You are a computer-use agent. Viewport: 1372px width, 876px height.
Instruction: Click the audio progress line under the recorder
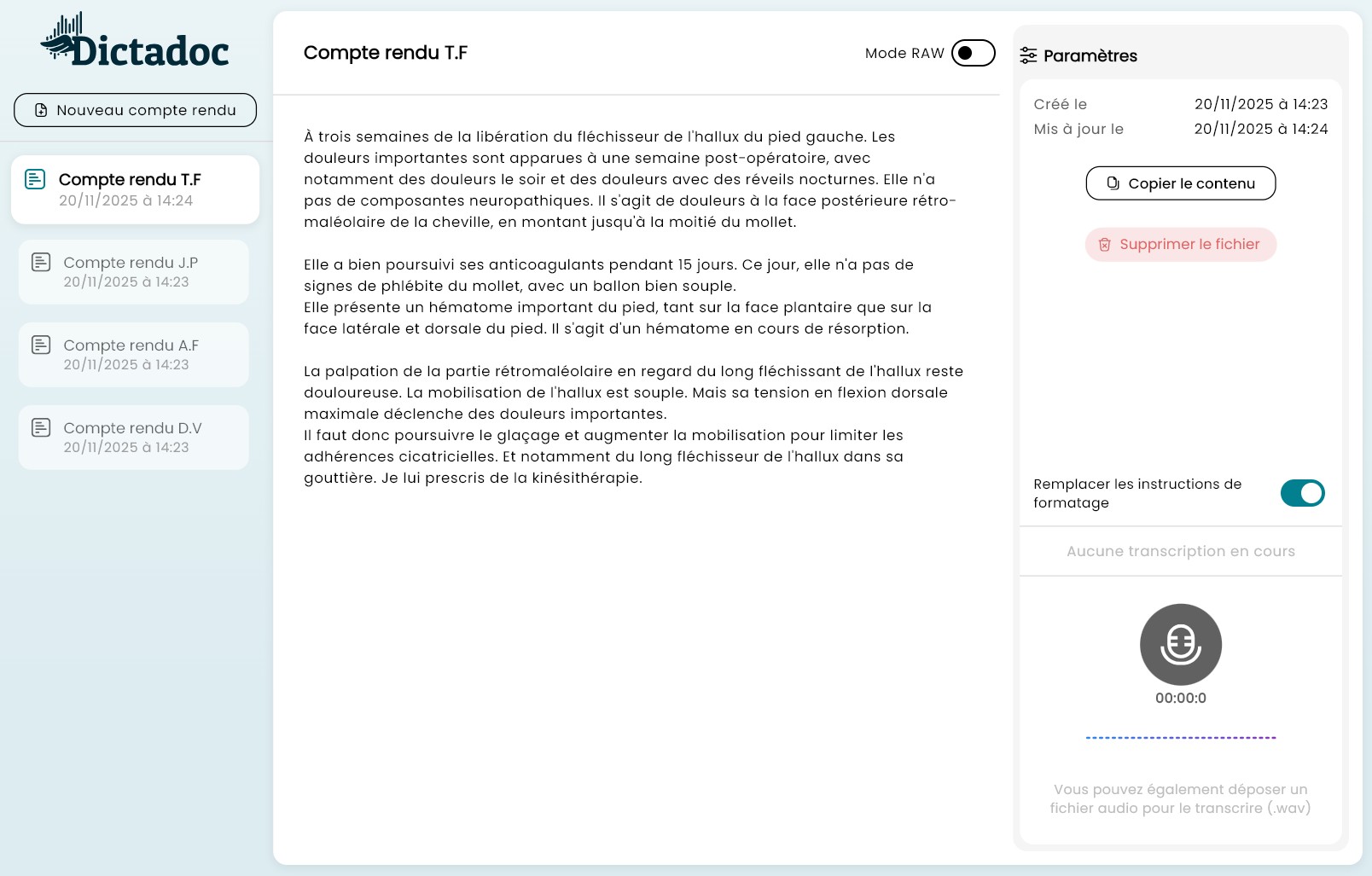point(1180,737)
